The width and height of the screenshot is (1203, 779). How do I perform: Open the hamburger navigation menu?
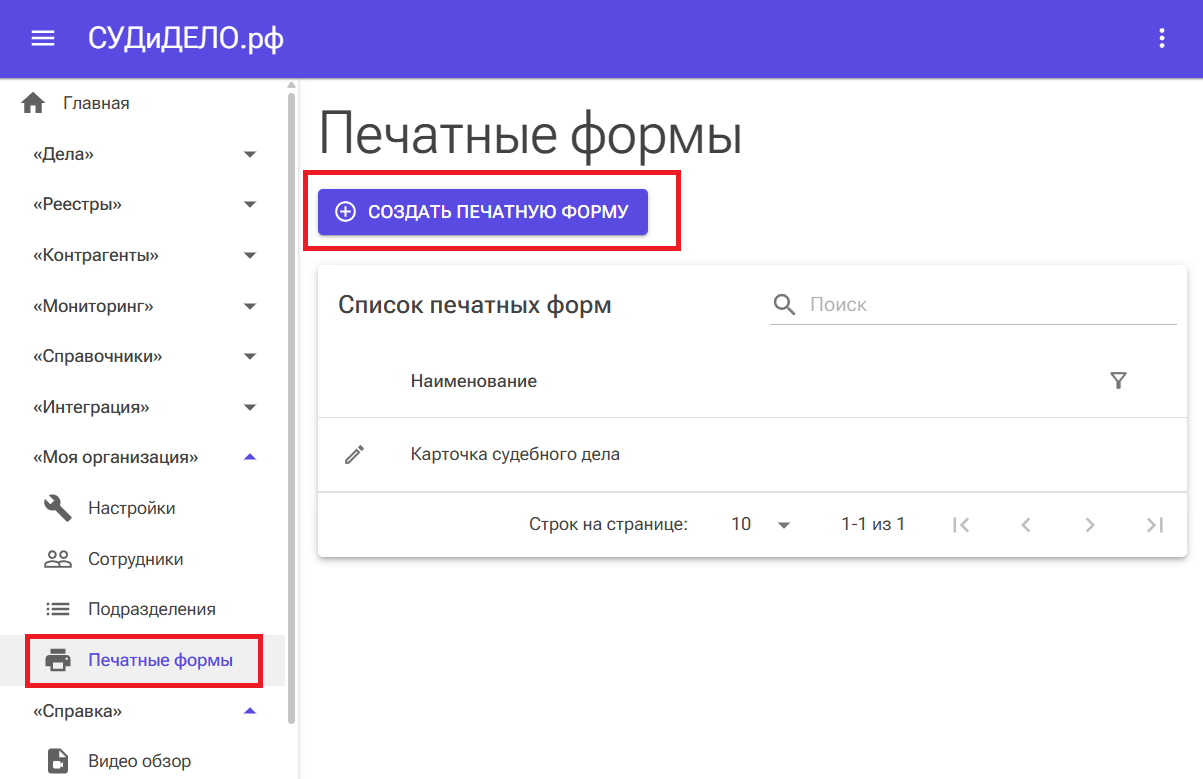click(x=42, y=37)
